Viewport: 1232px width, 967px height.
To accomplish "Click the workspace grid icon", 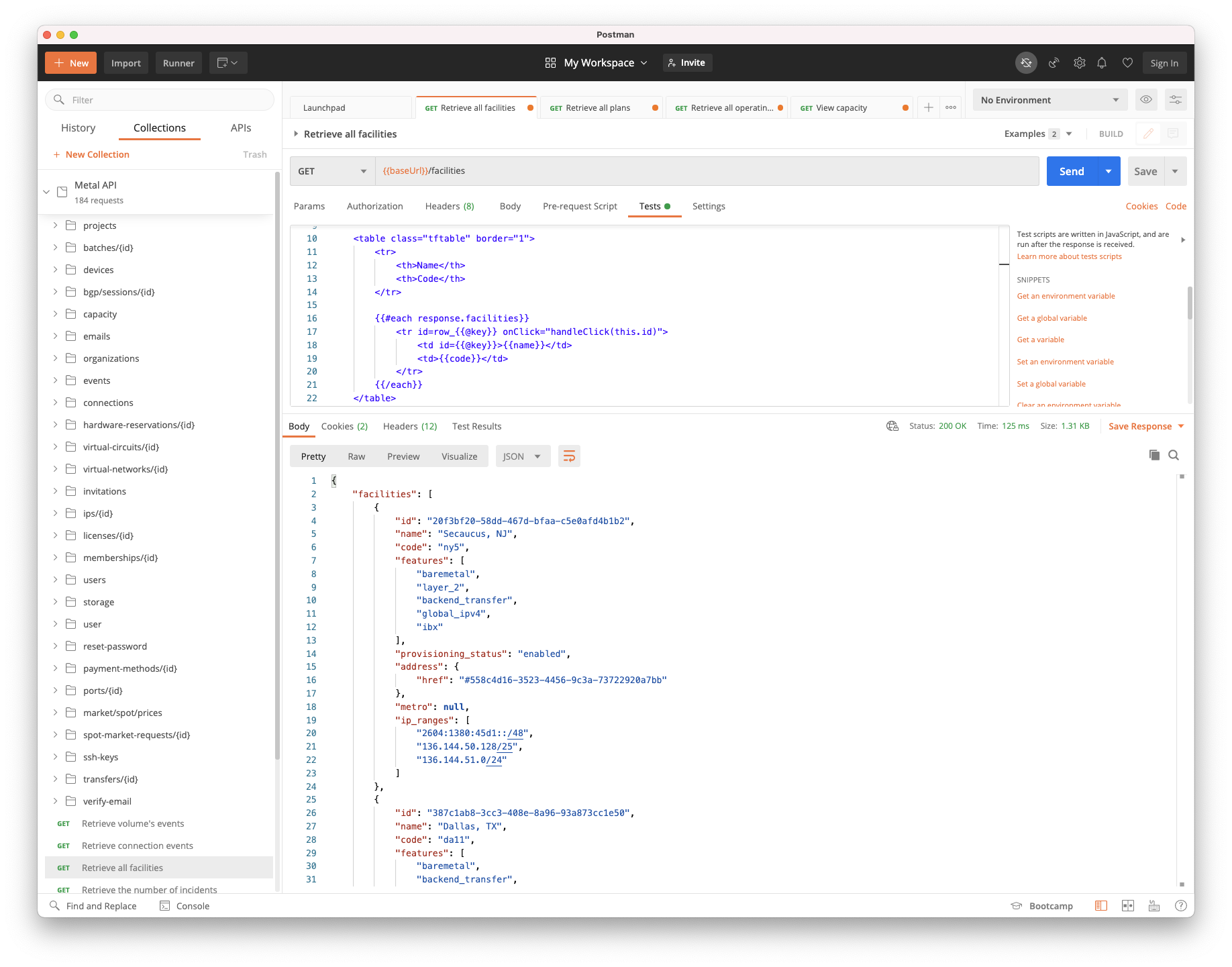I will [550, 62].
